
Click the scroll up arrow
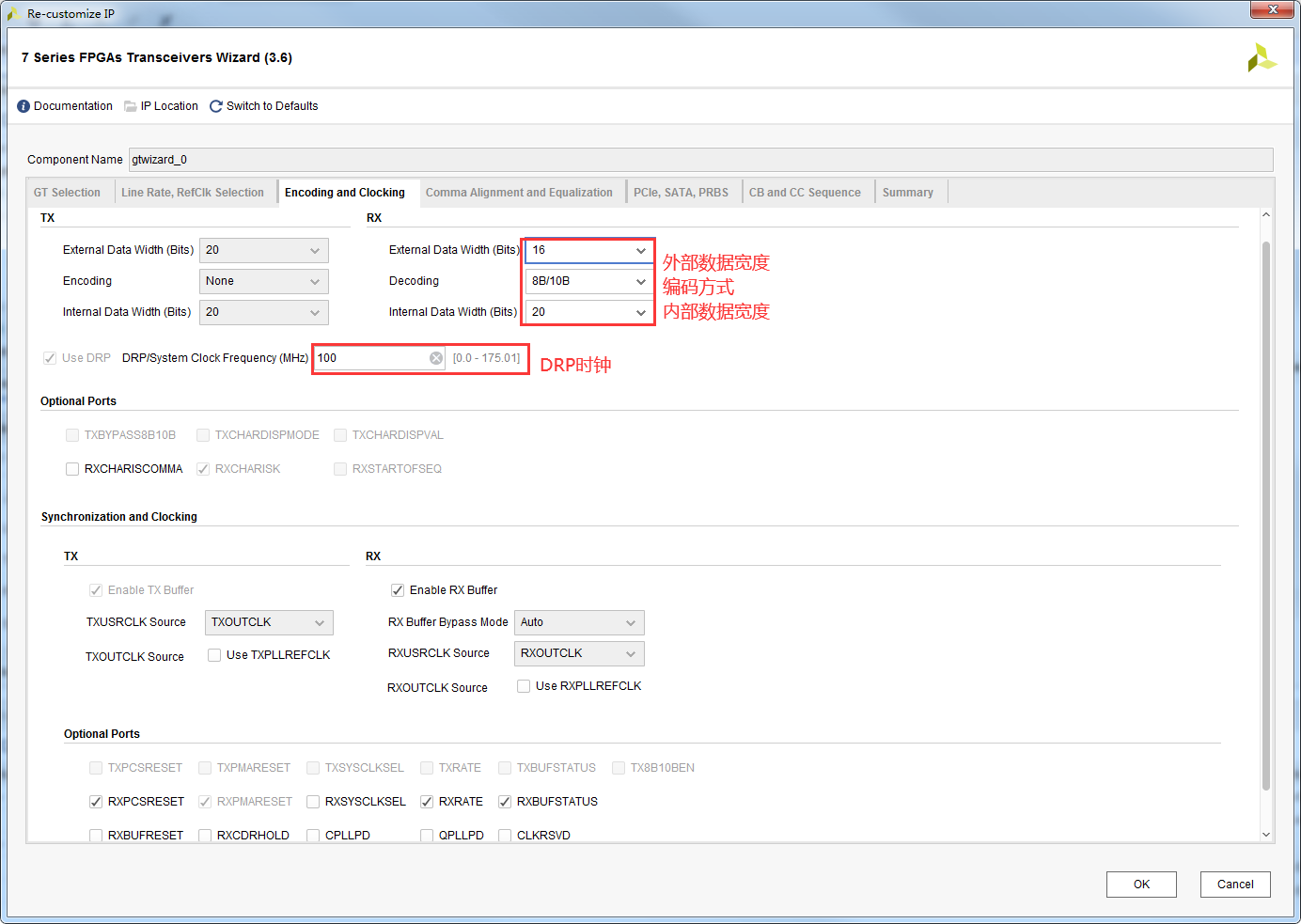[1265, 215]
